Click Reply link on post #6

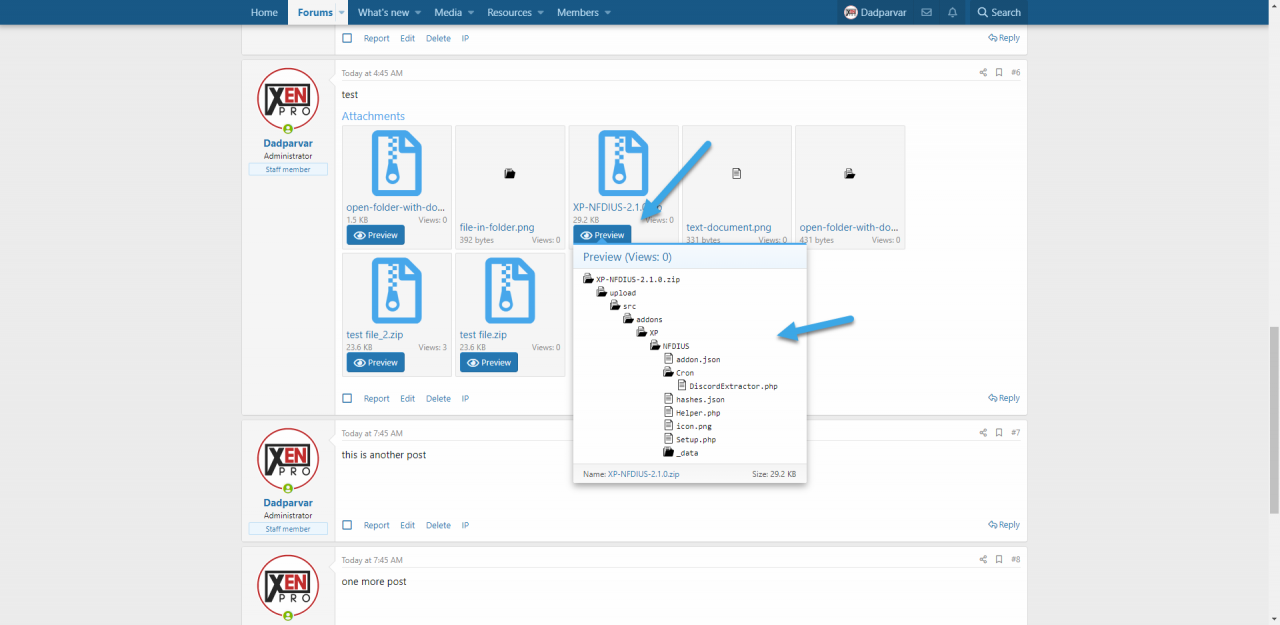(1004, 398)
